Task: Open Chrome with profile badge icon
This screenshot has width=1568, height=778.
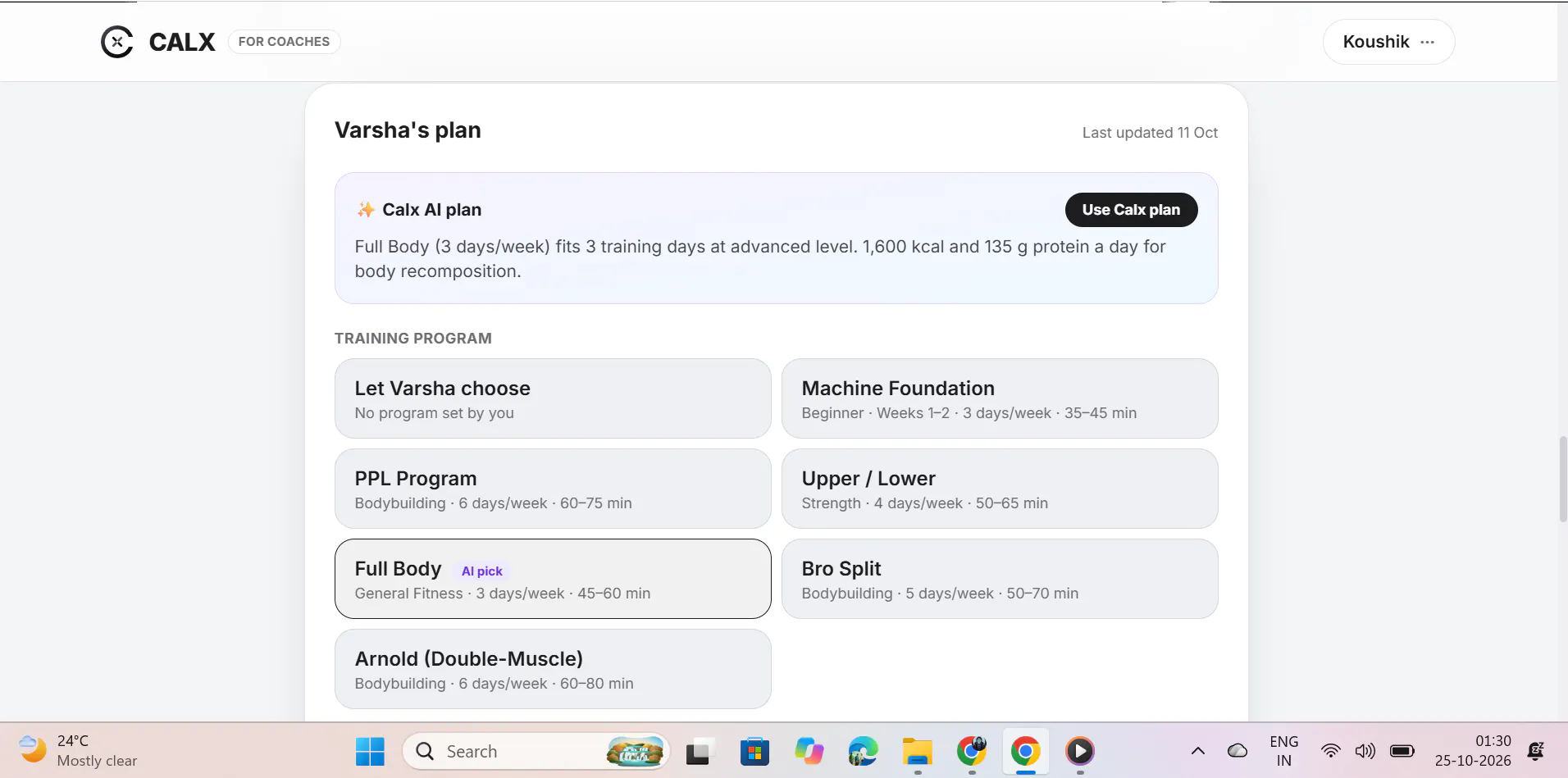Action: click(972, 751)
